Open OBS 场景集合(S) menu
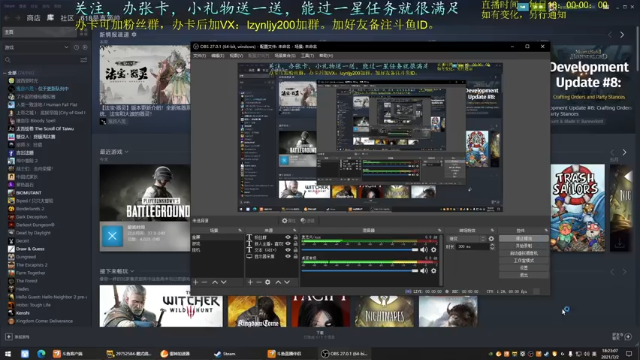This screenshot has height=360, width=640. tap(285, 56)
